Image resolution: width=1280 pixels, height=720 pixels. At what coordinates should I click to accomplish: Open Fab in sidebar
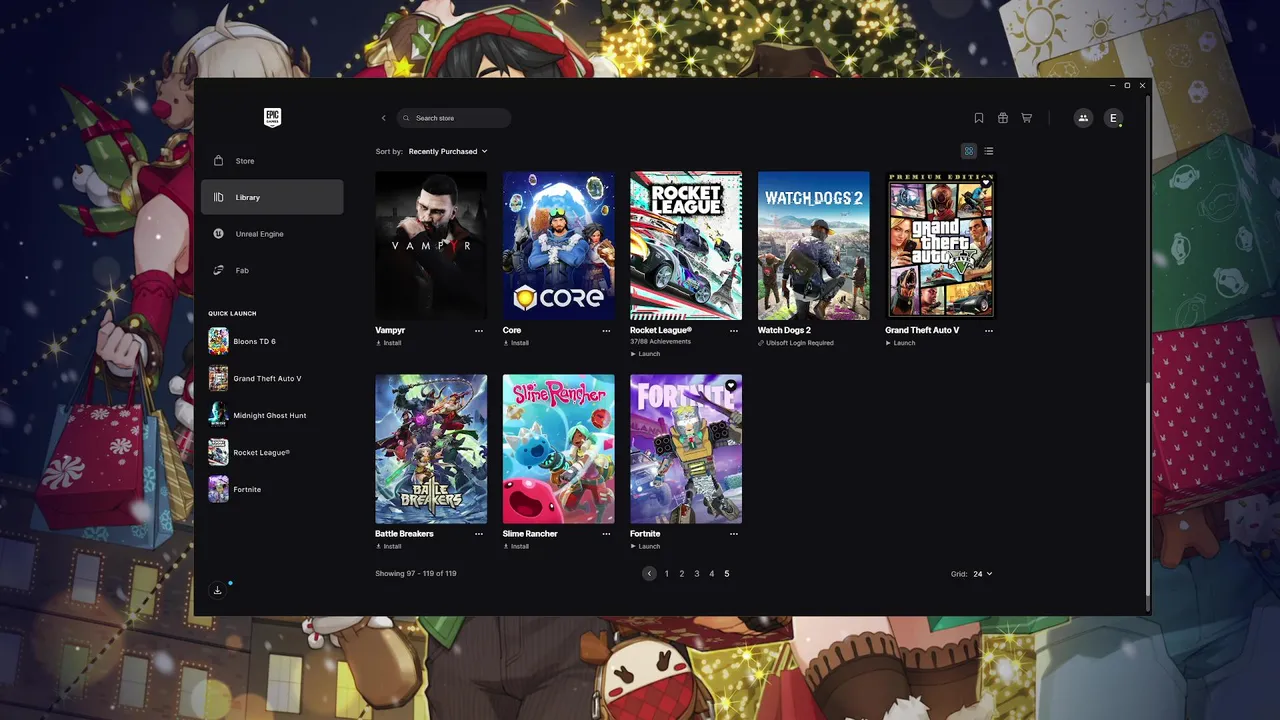tap(272, 270)
